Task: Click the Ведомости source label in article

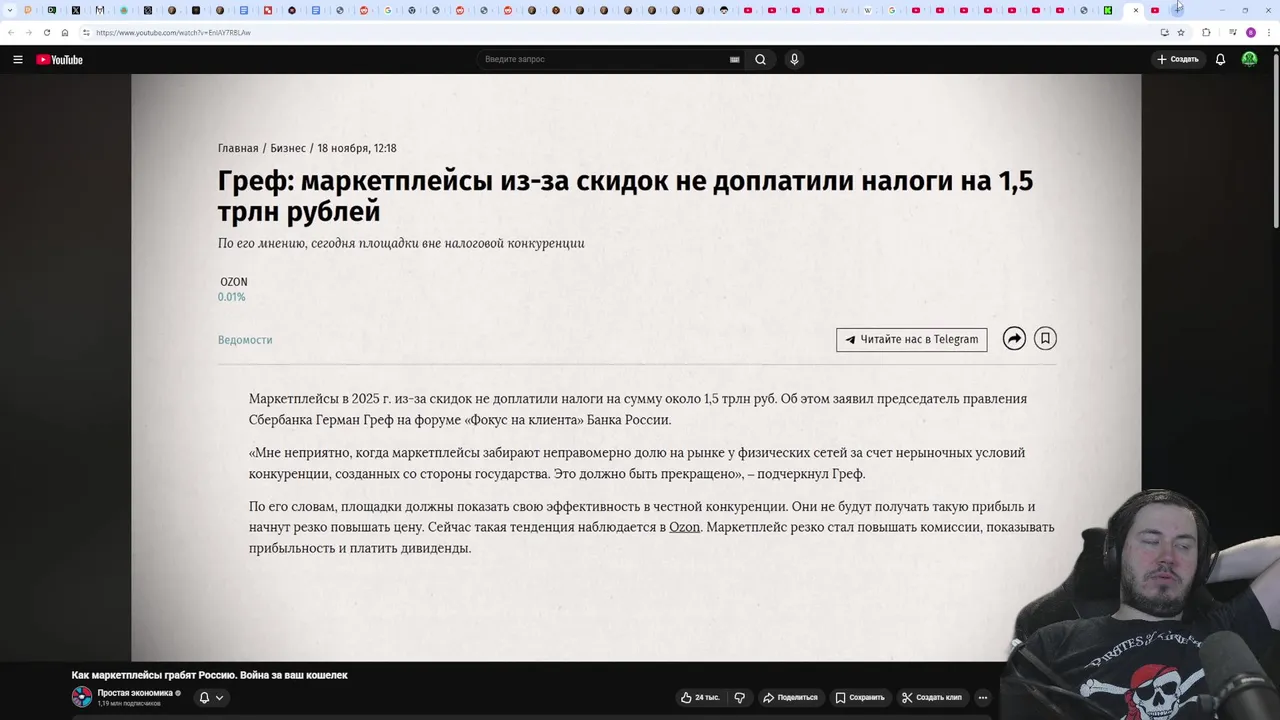Action: (245, 340)
